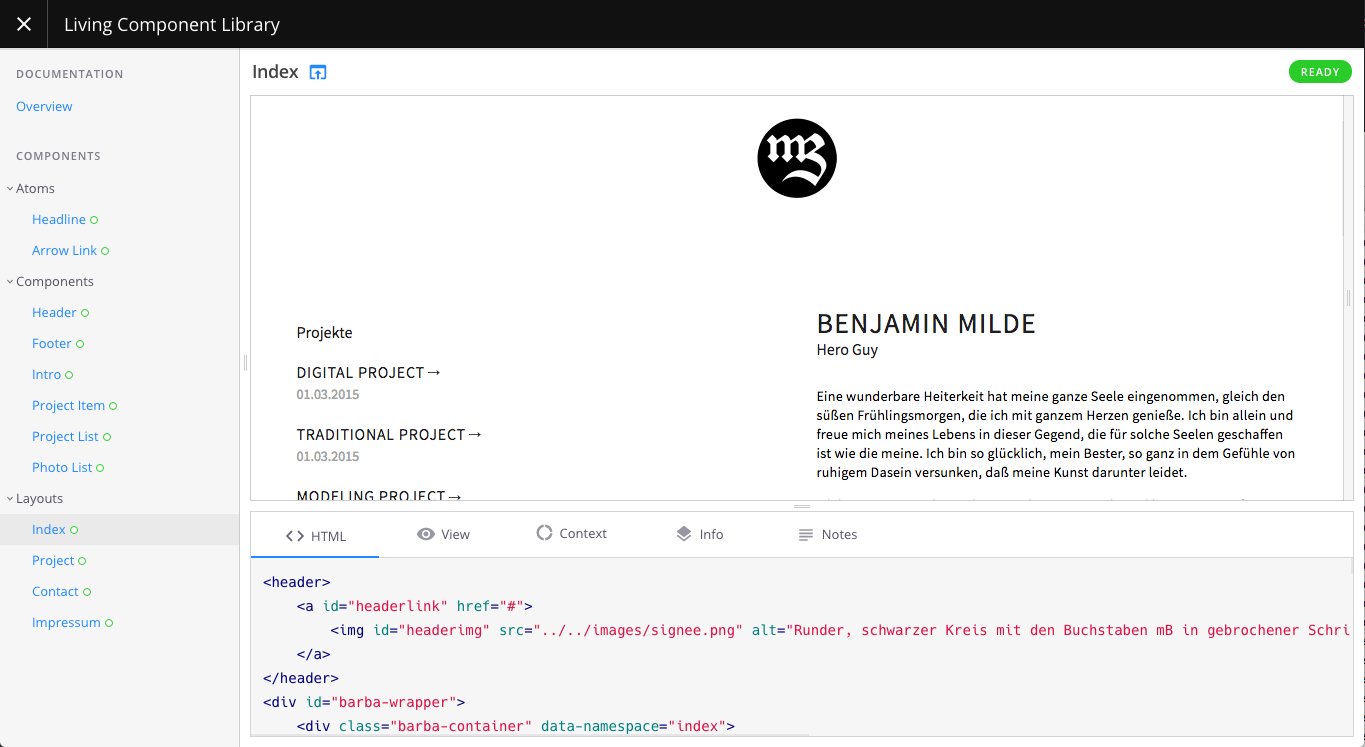The height and width of the screenshot is (747, 1365).
Task: Click the Context tab circle icon
Action: pyautogui.click(x=544, y=533)
